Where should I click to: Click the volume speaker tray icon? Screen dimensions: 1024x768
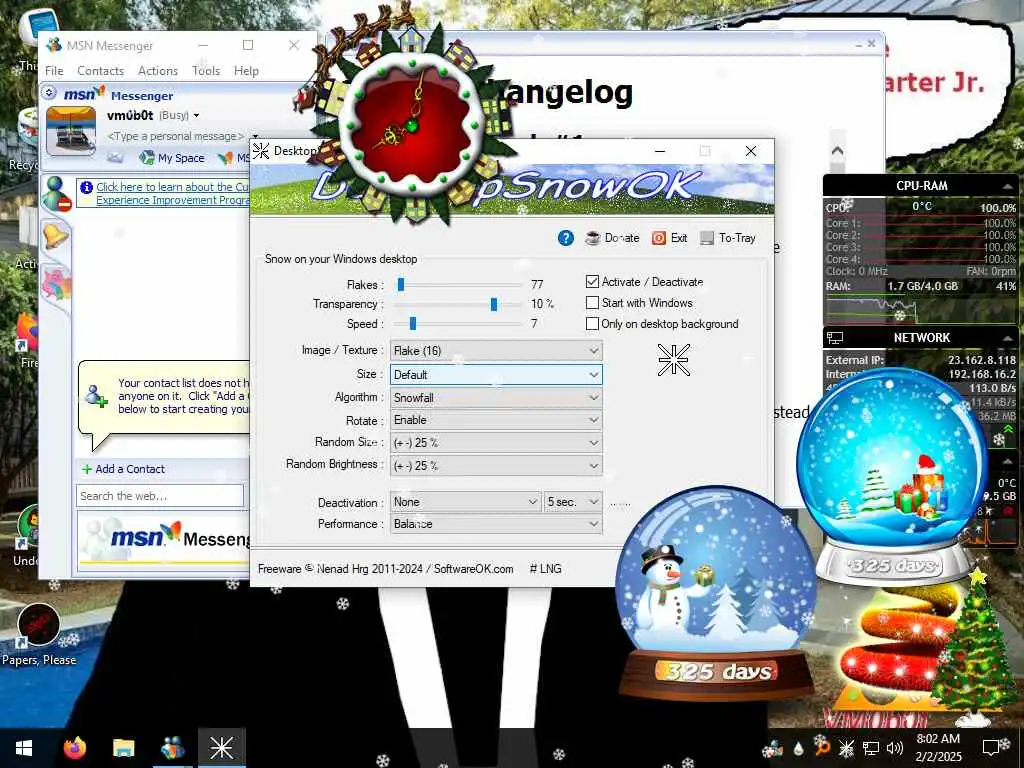click(895, 748)
